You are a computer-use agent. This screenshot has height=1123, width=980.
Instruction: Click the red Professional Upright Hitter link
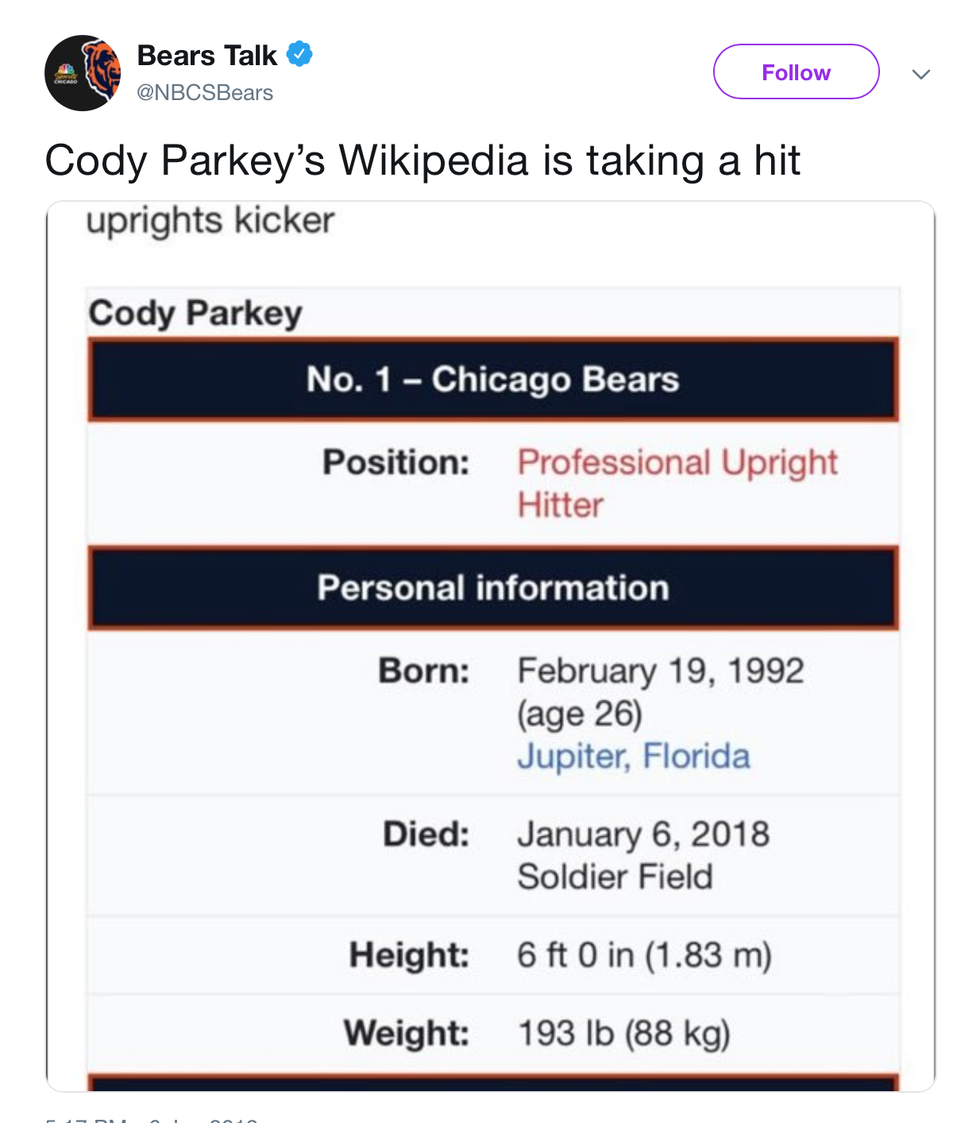(677, 483)
